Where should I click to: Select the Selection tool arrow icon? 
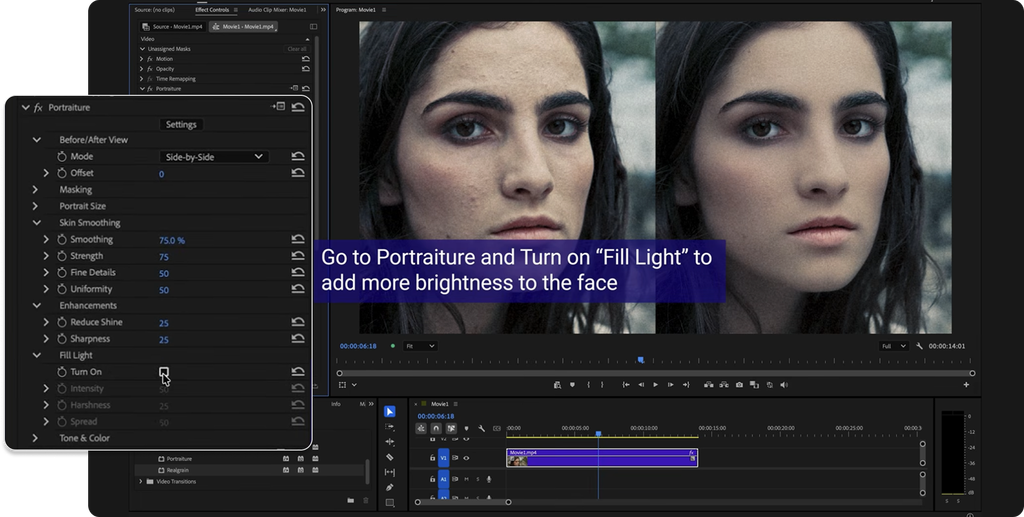pyautogui.click(x=390, y=411)
